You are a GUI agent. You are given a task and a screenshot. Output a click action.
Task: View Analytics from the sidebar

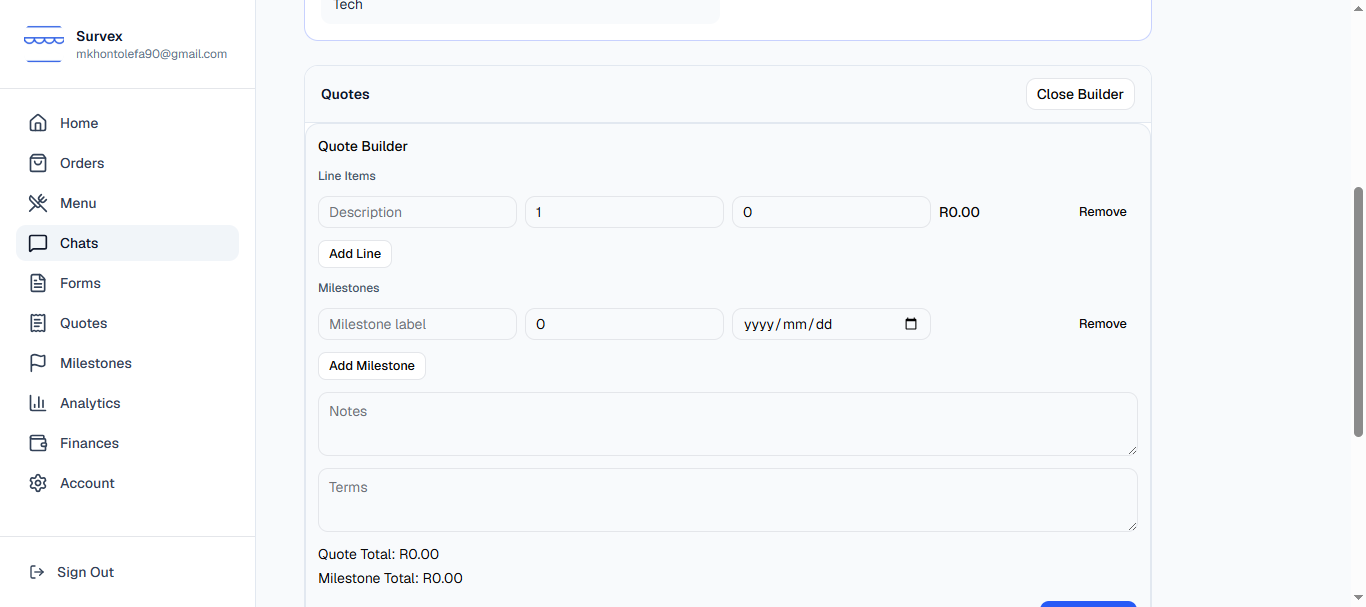(127, 403)
